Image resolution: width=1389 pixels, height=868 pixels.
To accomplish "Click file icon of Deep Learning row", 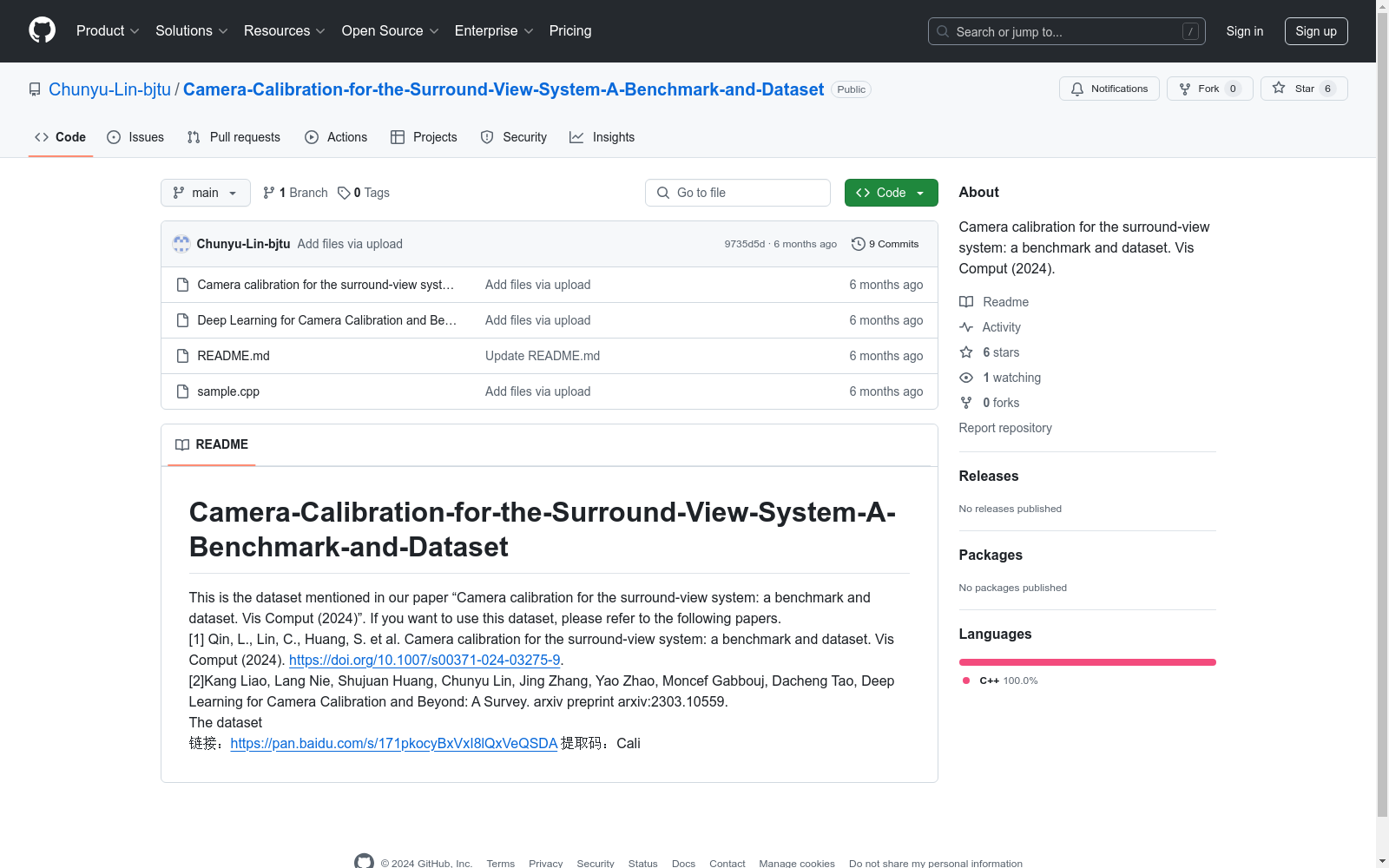I will click(182, 320).
